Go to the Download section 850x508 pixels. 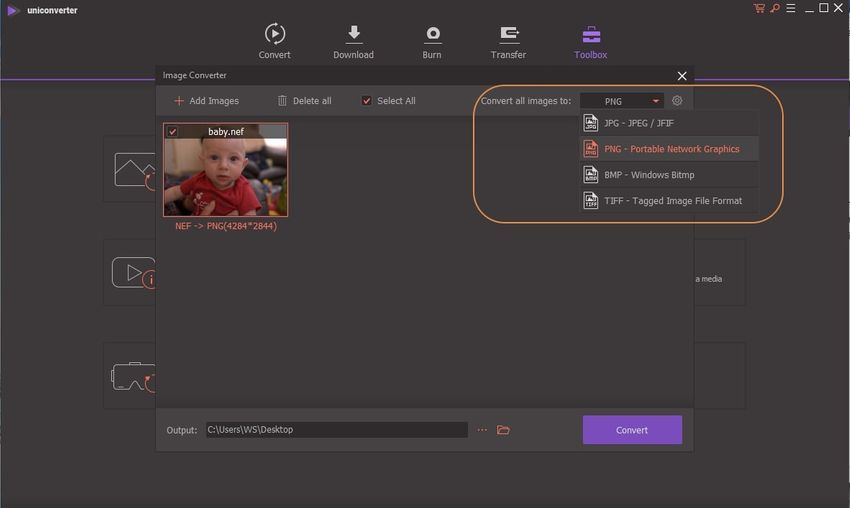coord(353,34)
